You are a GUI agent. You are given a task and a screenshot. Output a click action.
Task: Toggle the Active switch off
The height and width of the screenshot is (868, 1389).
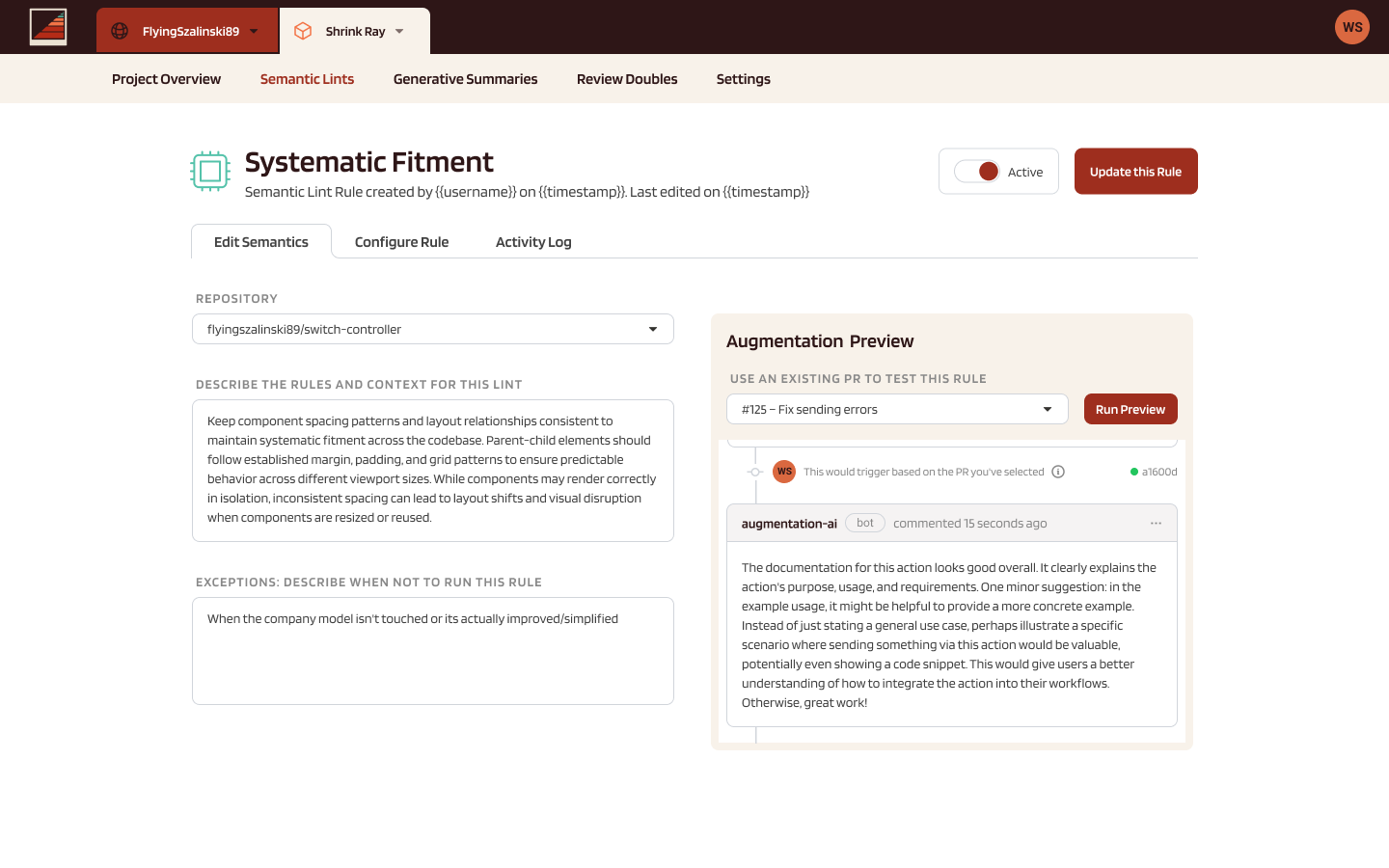coord(976,172)
